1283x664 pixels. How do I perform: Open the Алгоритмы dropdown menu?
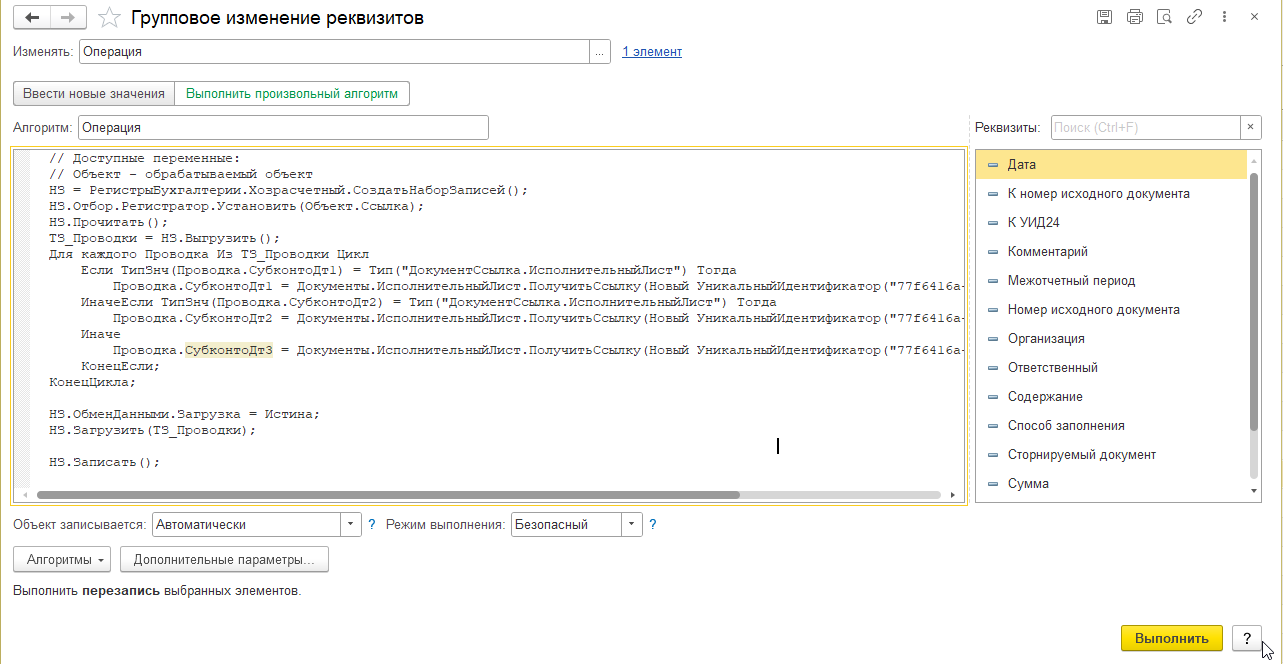click(x=62, y=559)
